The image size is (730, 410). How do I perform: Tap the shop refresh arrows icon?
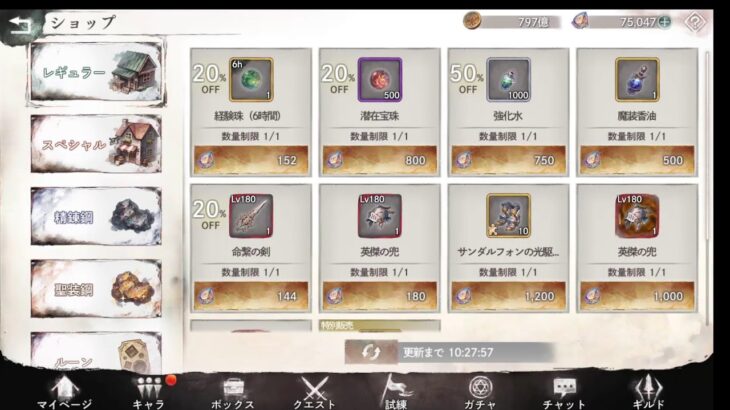click(x=371, y=352)
